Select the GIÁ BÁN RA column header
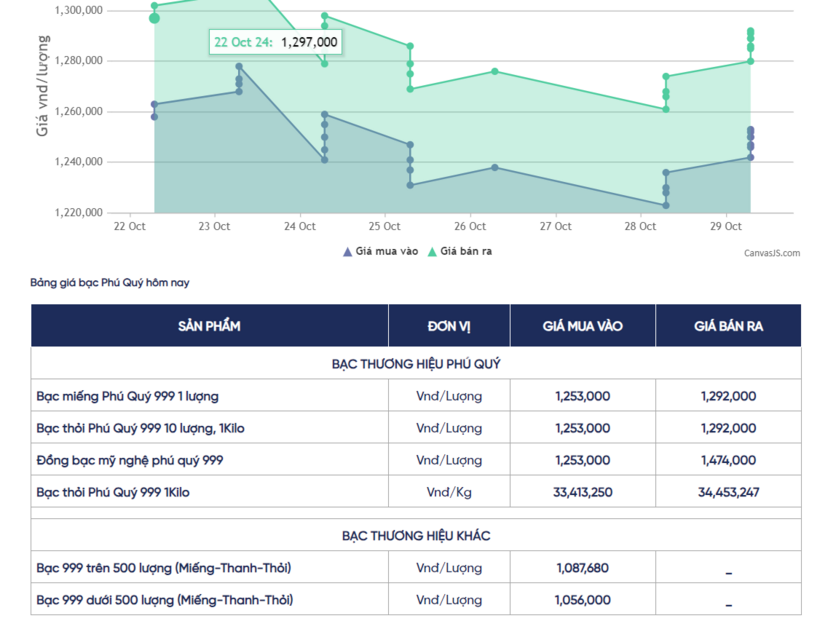820x629 pixels. coord(728,326)
